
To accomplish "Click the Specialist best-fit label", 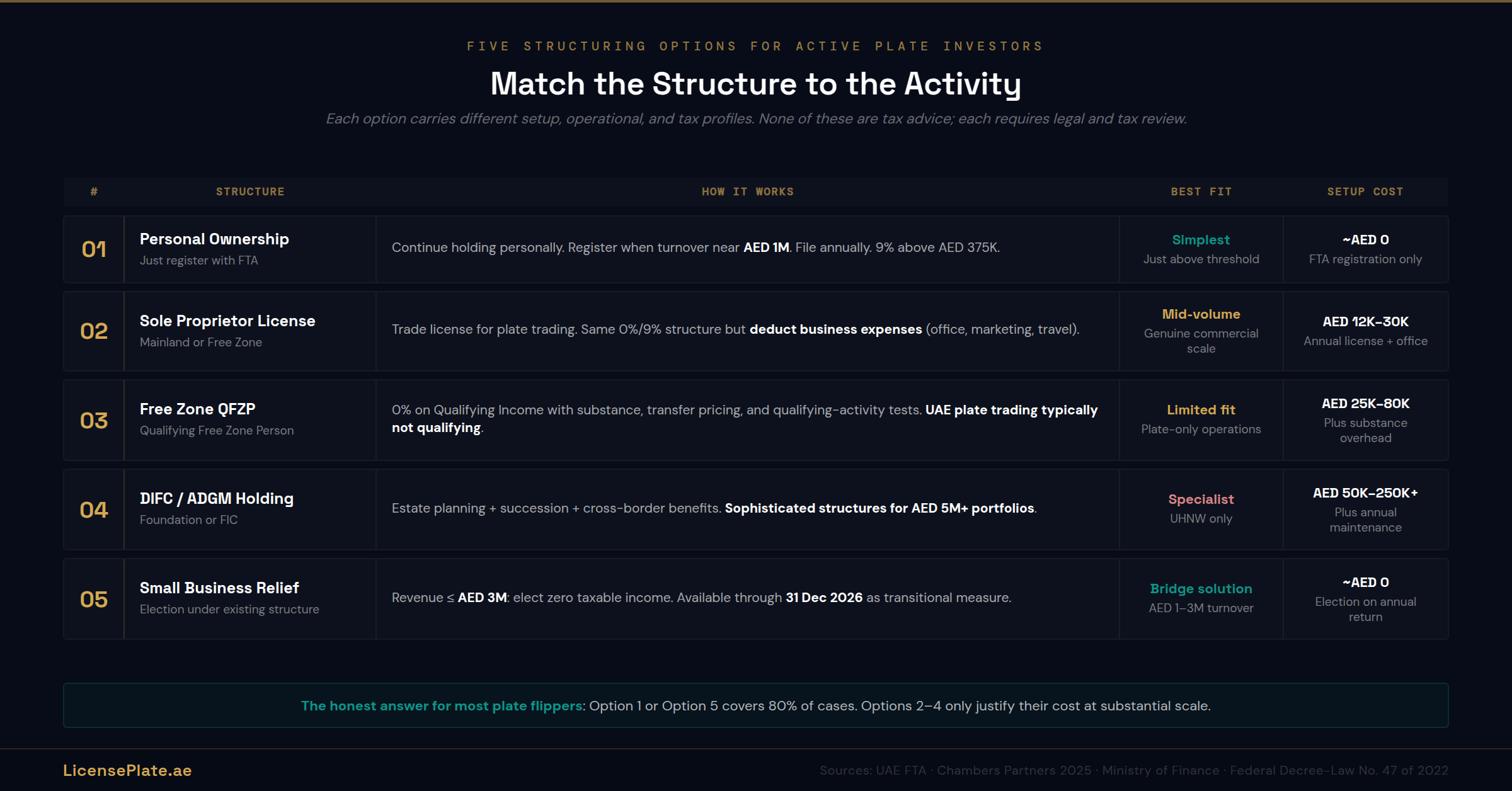I will tap(1201, 499).
